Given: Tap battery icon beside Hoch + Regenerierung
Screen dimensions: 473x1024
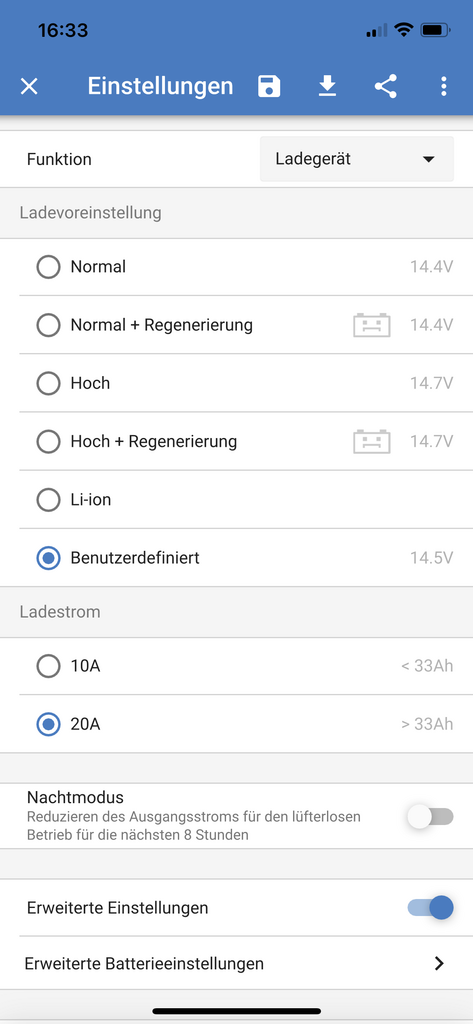Looking at the screenshot, I should pyautogui.click(x=372, y=441).
